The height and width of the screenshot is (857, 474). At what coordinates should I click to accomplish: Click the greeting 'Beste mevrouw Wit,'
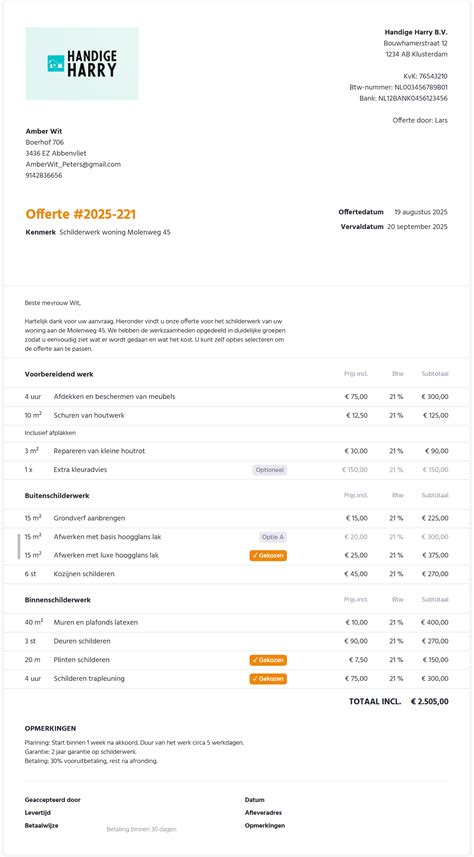tap(52, 302)
